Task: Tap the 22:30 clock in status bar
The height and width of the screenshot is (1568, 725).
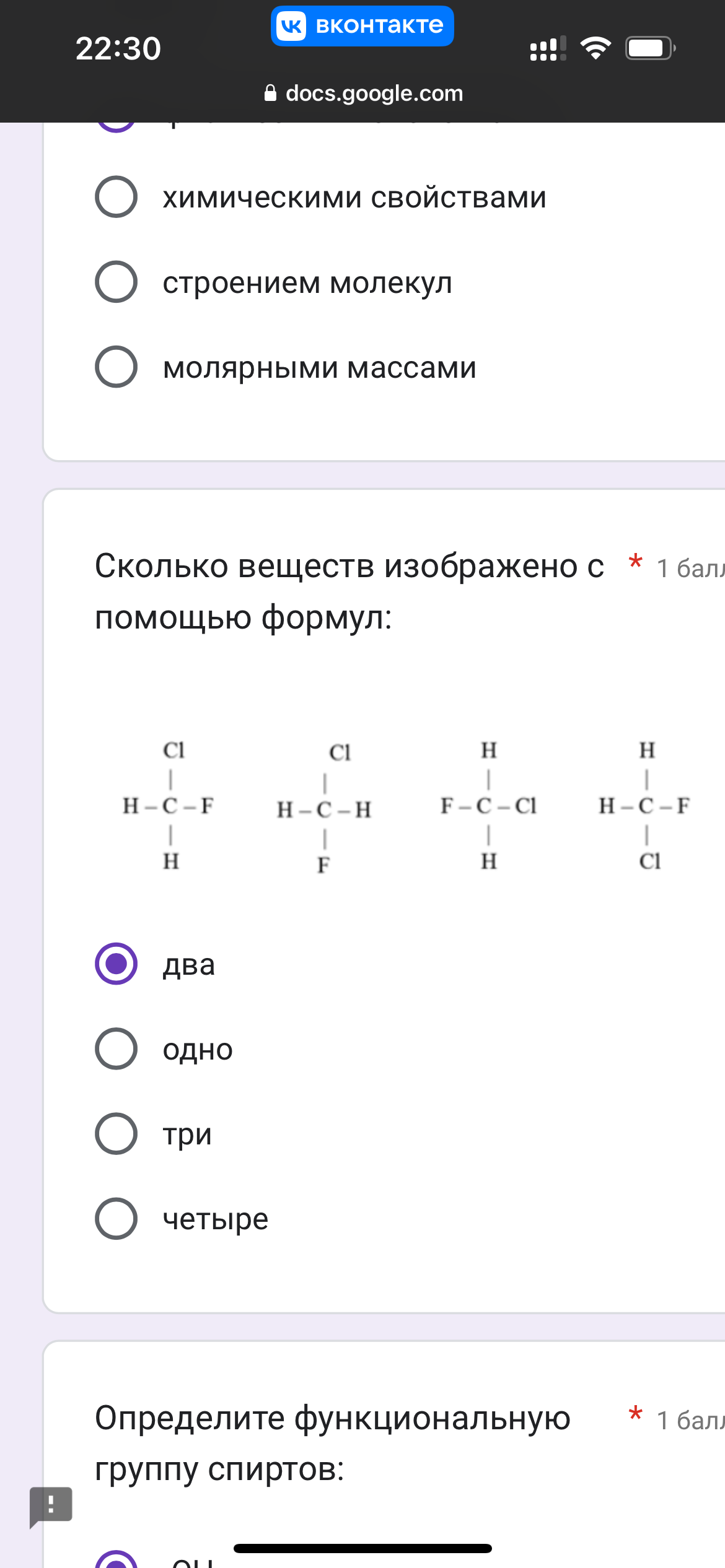Action: [118, 48]
